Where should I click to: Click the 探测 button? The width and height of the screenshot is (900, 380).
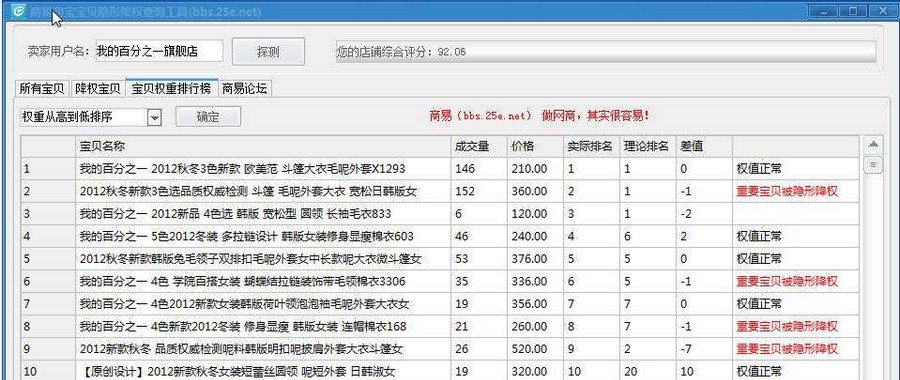pyautogui.click(x=268, y=52)
